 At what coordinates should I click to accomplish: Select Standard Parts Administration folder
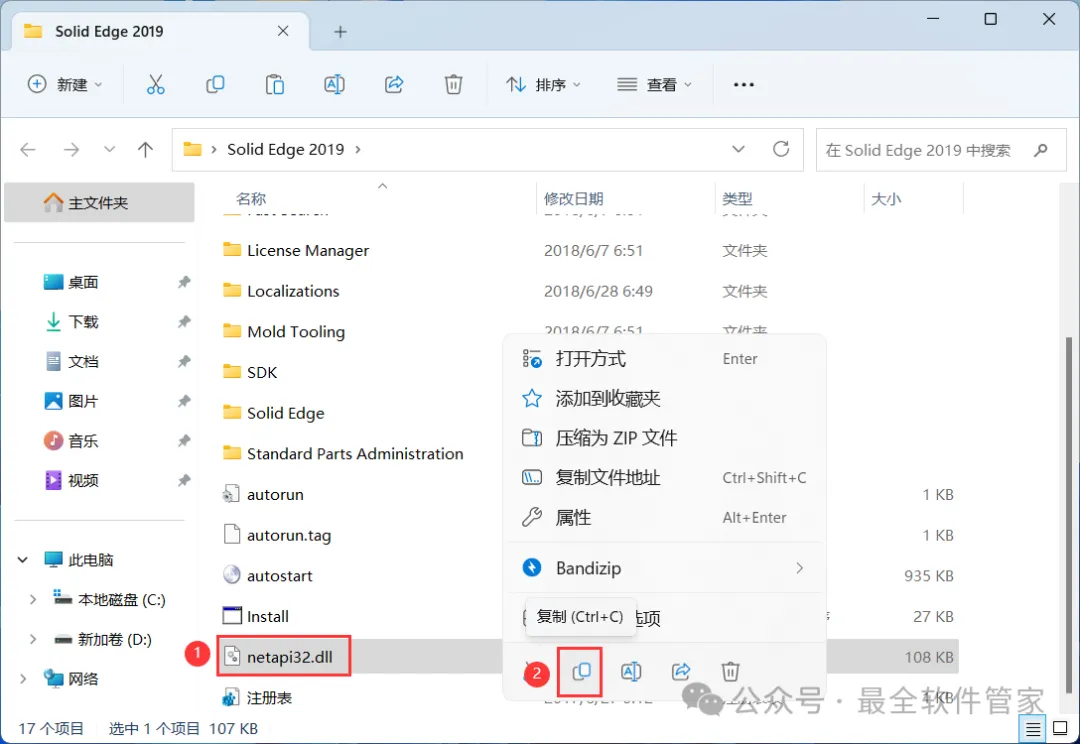pos(355,453)
